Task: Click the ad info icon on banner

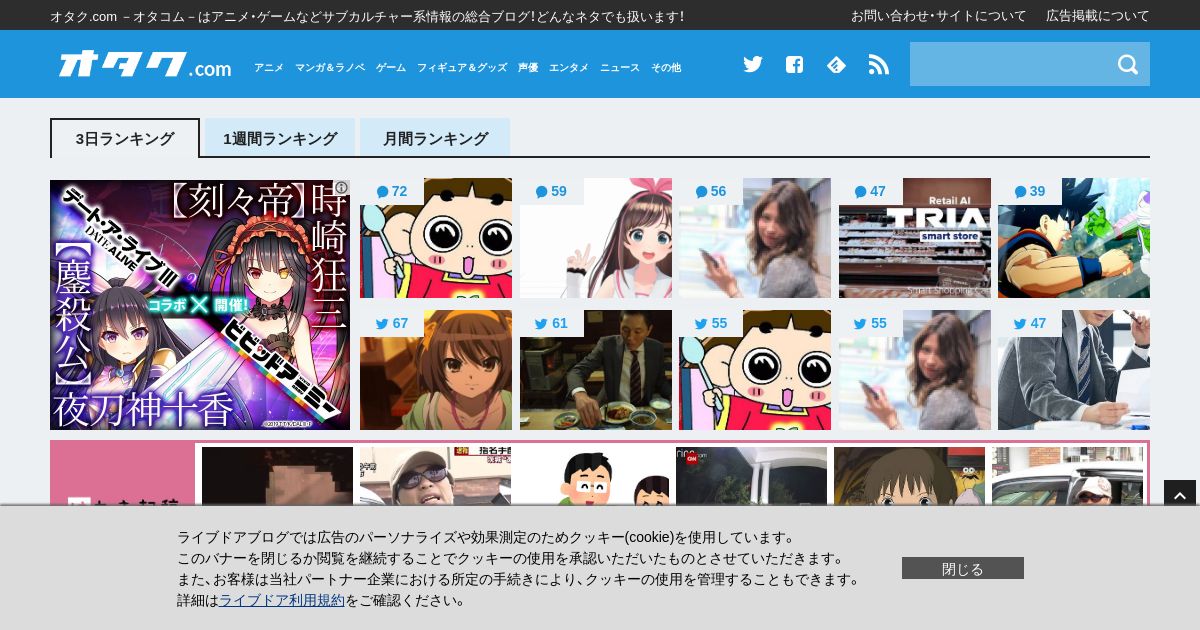Action: [x=341, y=187]
